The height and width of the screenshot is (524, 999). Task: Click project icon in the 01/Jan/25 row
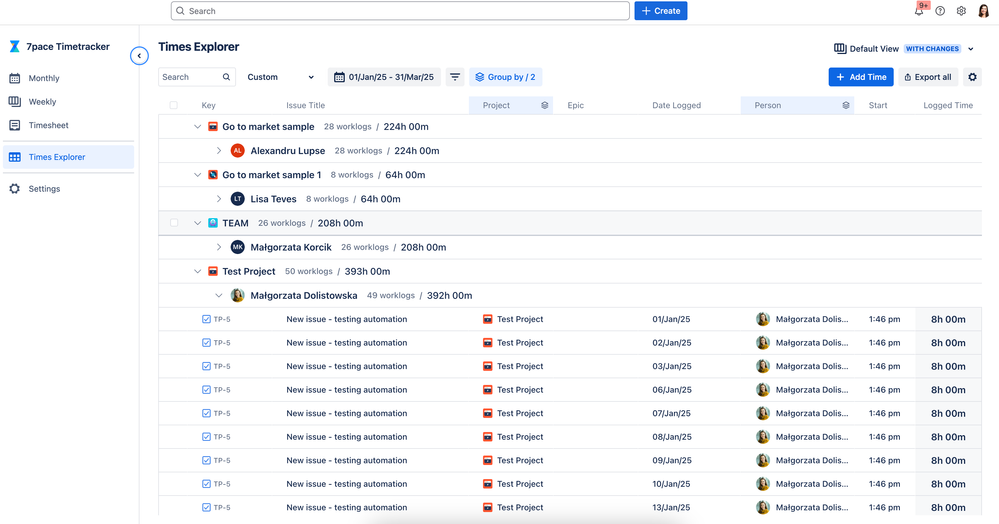[487, 319]
